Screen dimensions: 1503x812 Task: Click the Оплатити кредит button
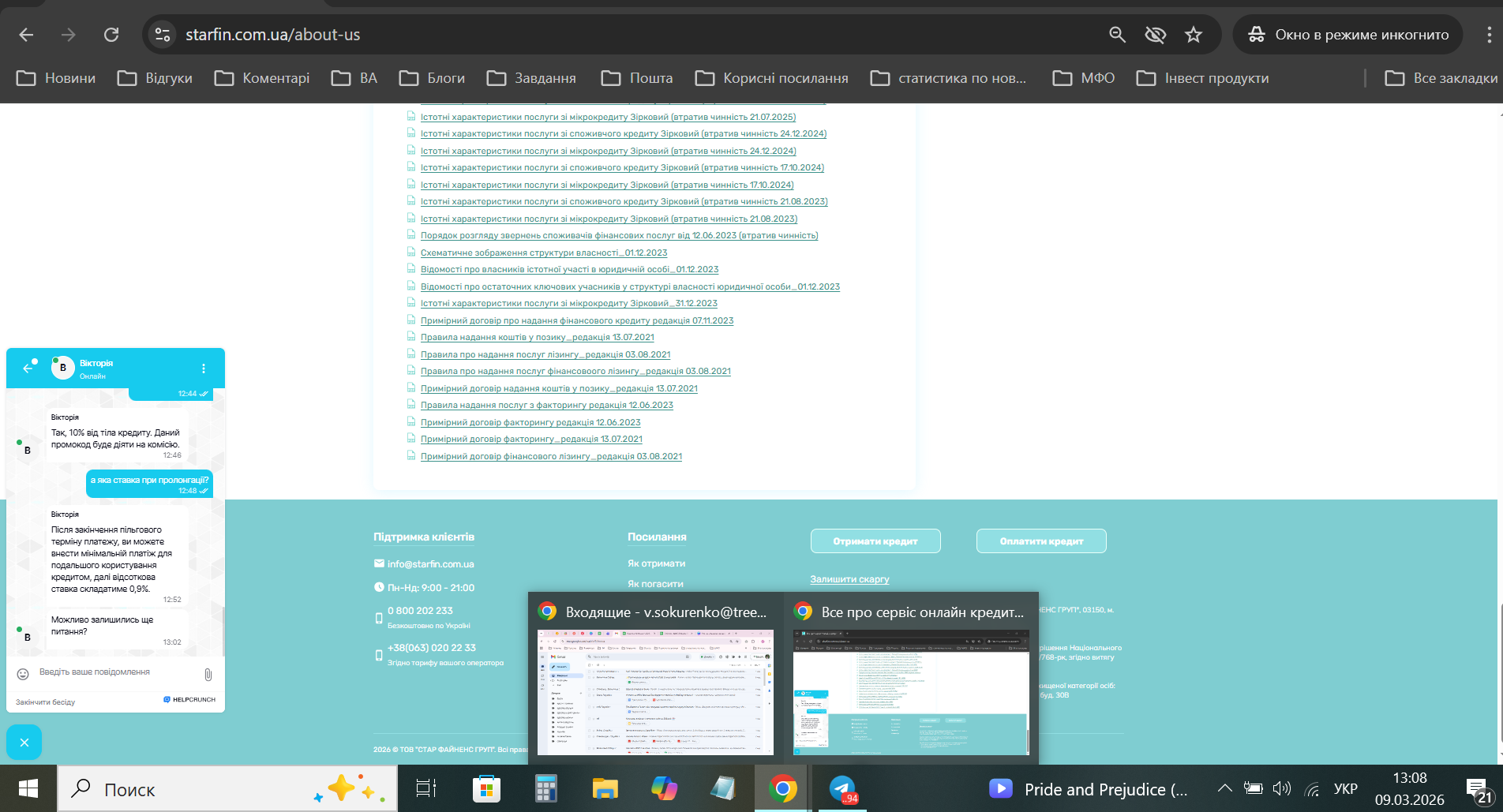[x=1041, y=541]
